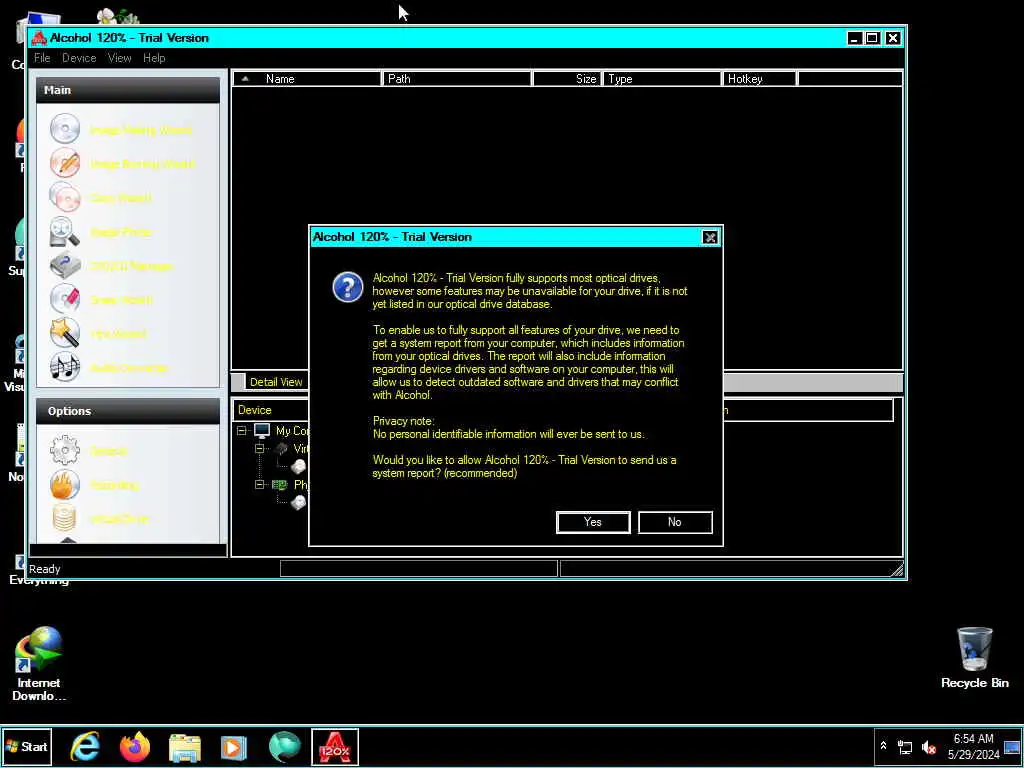
Task: Open the Internet Download Manager desktop shortcut
Action: pyautogui.click(x=39, y=664)
